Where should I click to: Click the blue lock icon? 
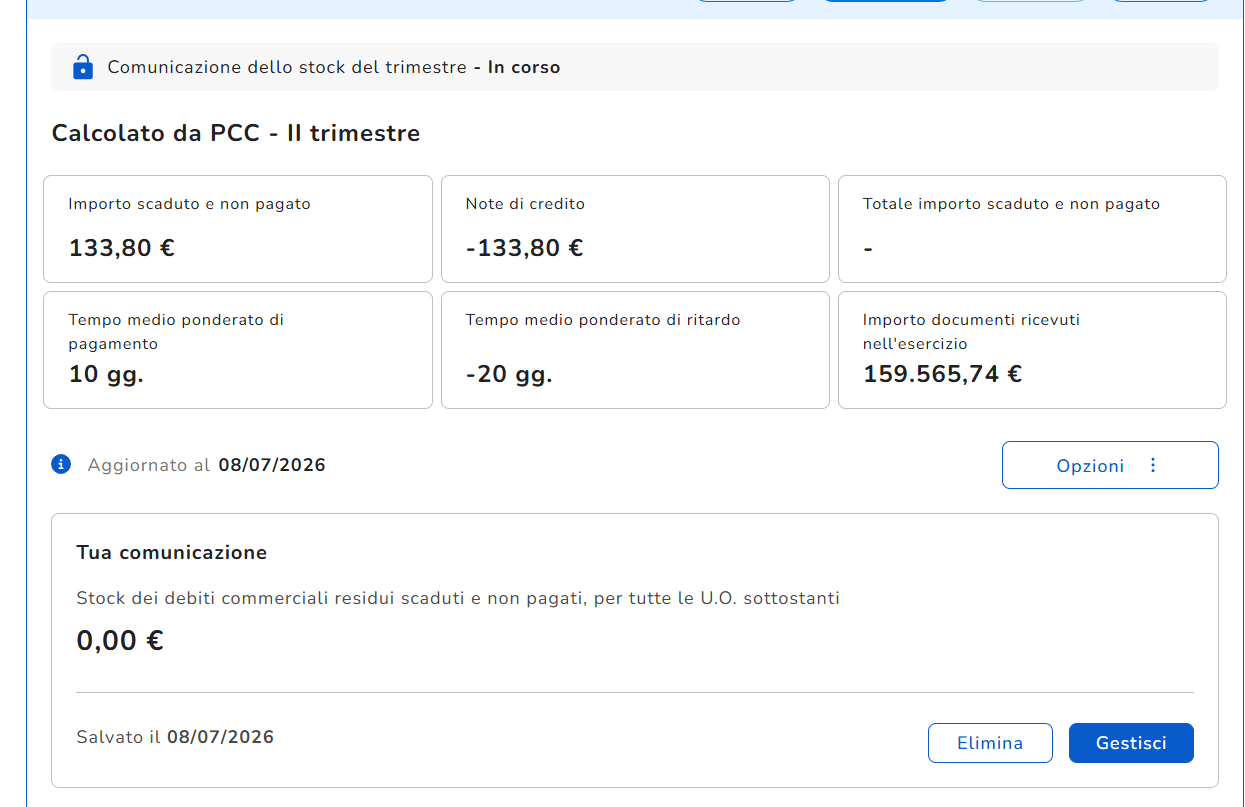82,67
